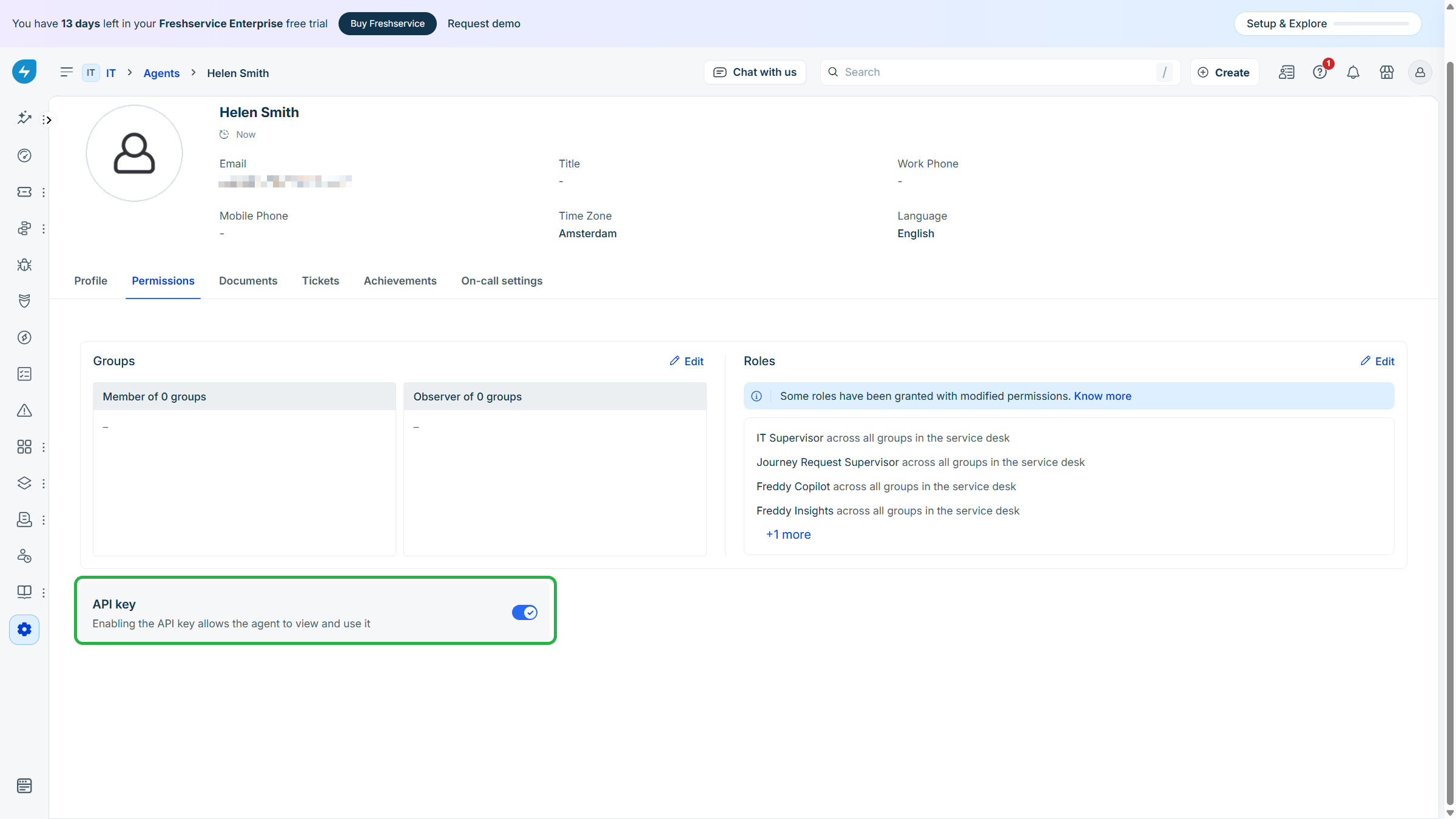Open the hamburger navigation menu icon
The width and height of the screenshot is (1456, 819).
click(67, 72)
